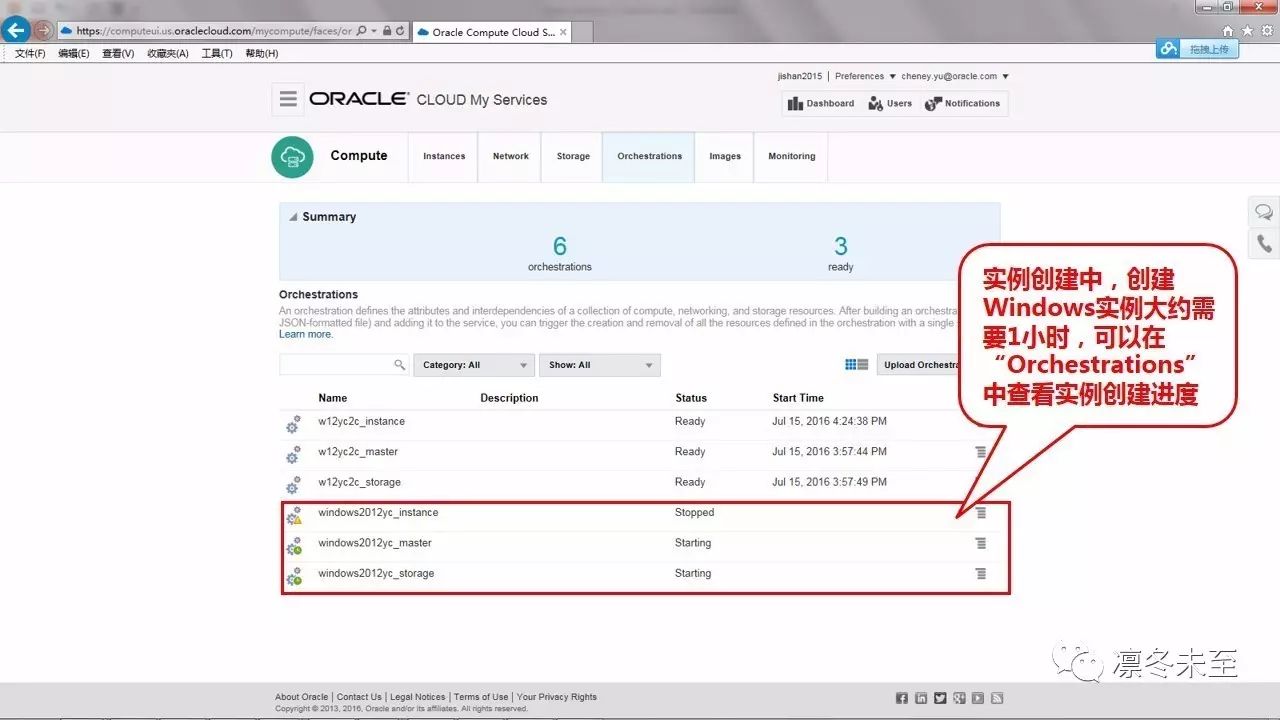Switch to the Monitoring tab
This screenshot has height=720, width=1280.
(792, 157)
